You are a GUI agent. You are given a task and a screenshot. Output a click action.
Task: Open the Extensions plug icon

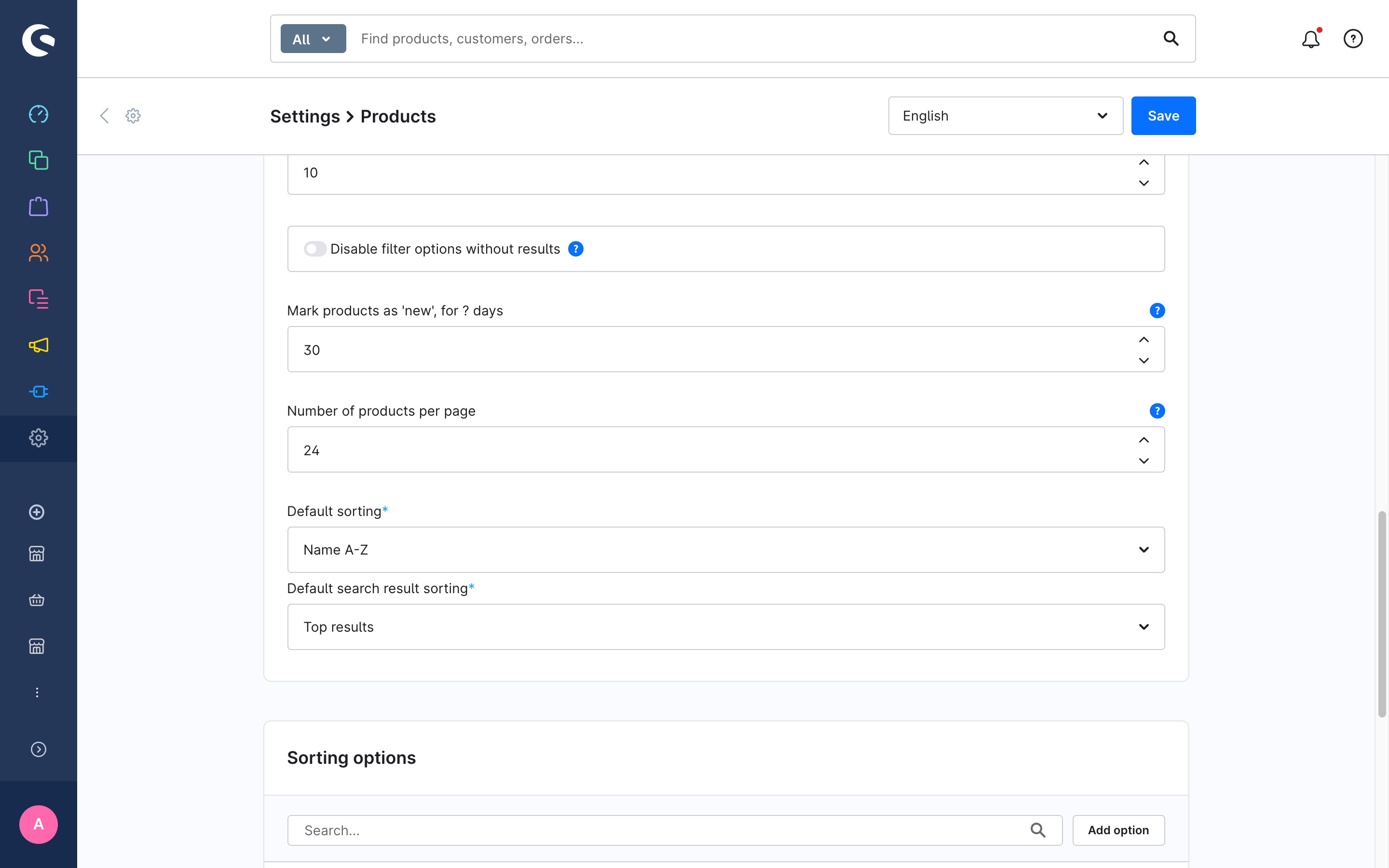pyautogui.click(x=39, y=392)
